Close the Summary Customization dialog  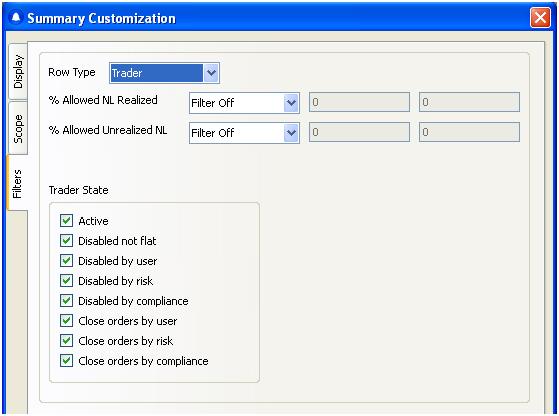540,17
